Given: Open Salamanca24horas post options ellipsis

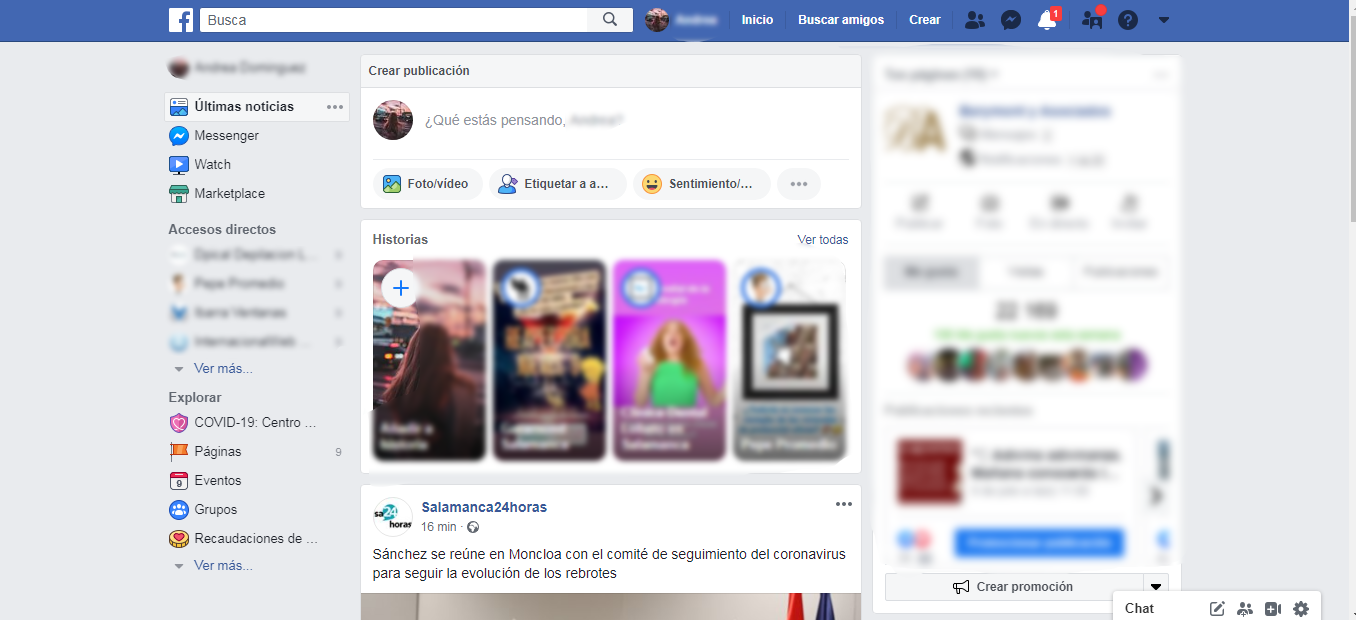Looking at the screenshot, I should click(x=844, y=504).
